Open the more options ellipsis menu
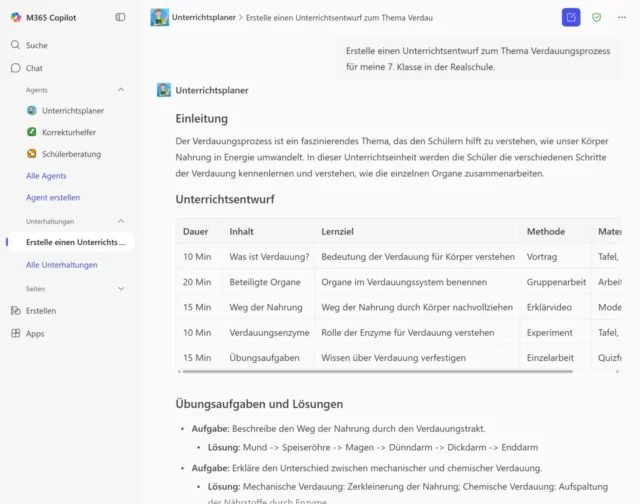Image resolution: width=640 pixels, height=504 pixels. [x=622, y=17]
